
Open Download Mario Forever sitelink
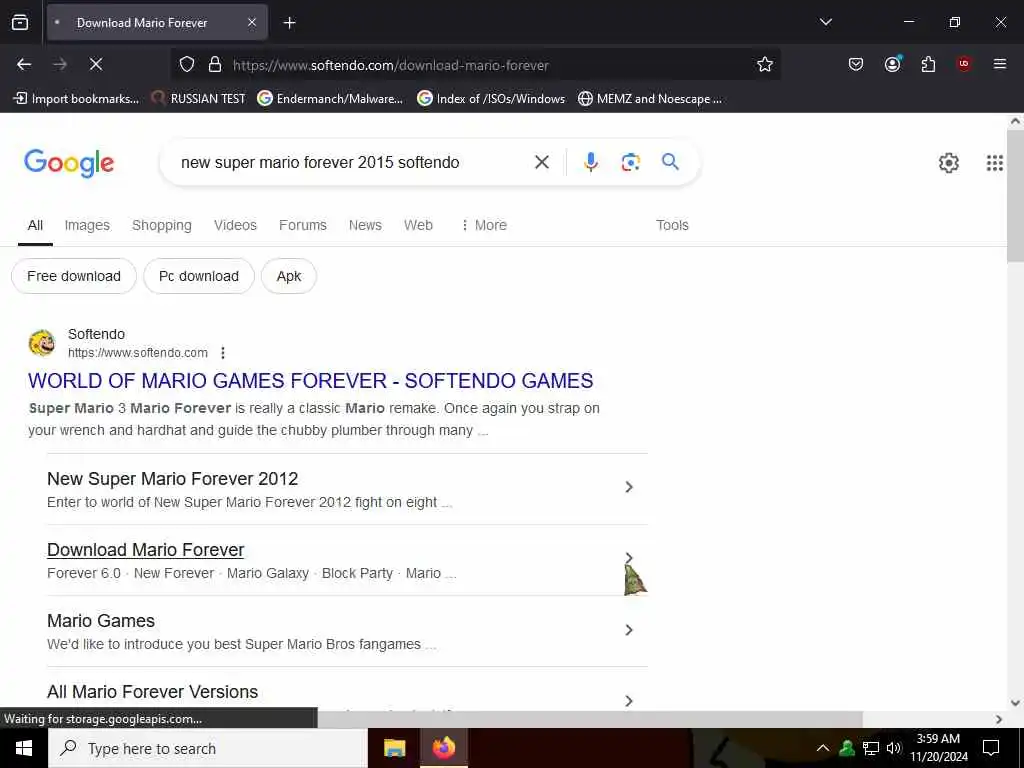(x=146, y=550)
